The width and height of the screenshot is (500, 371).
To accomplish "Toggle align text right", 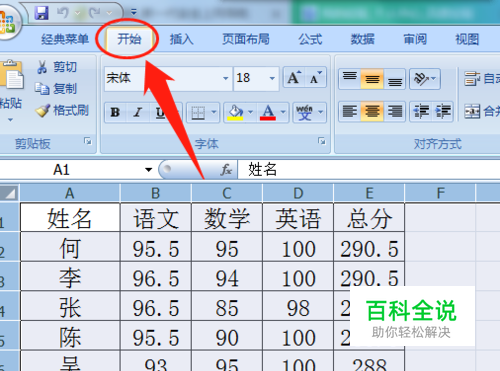I will click(394, 111).
